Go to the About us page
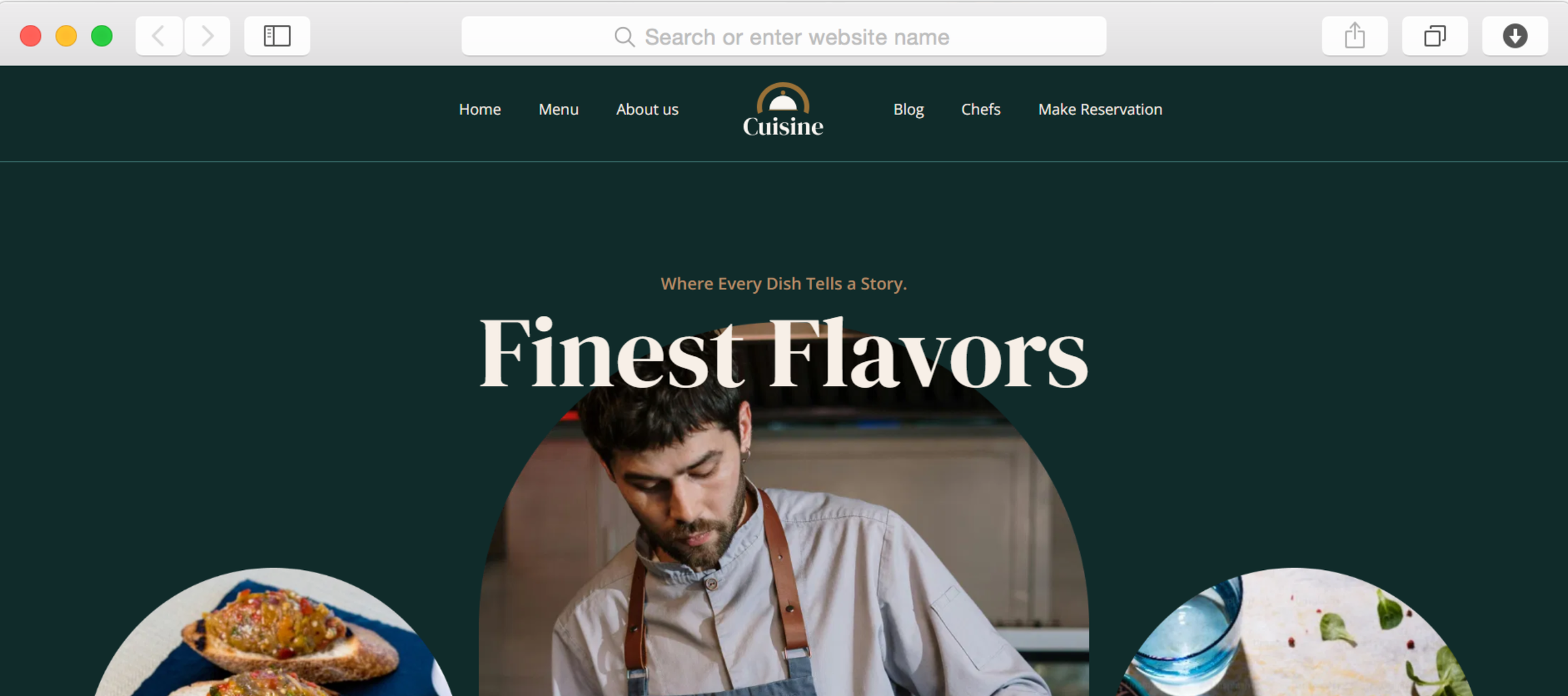Image resolution: width=1568 pixels, height=696 pixels. click(647, 110)
